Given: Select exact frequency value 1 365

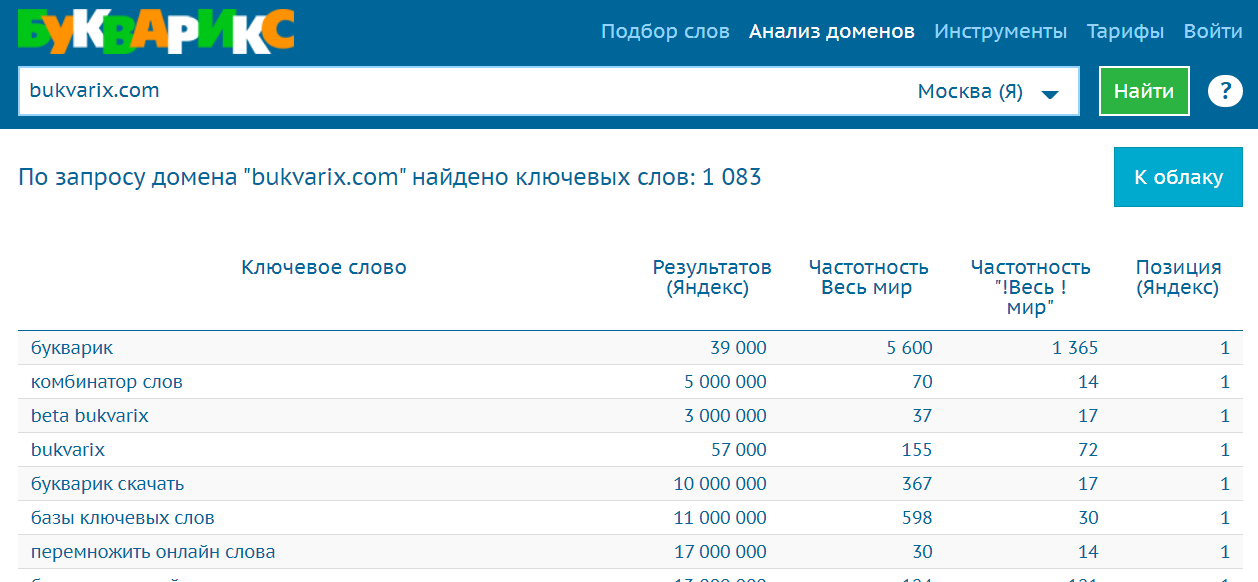Looking at the screenshot, I should pos(1075,348).
